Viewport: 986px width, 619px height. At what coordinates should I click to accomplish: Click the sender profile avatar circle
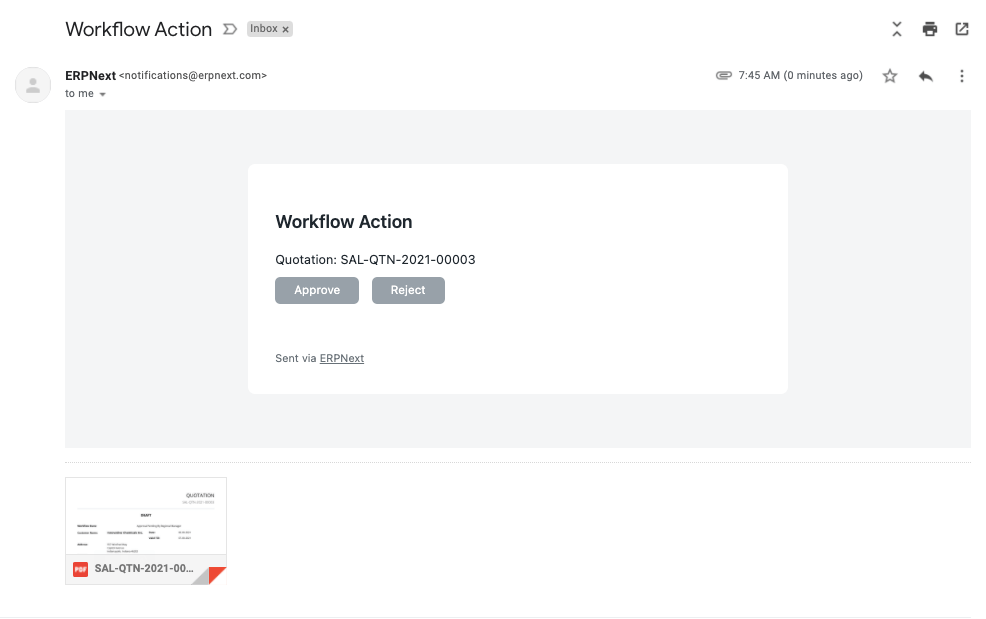[33, 85]
